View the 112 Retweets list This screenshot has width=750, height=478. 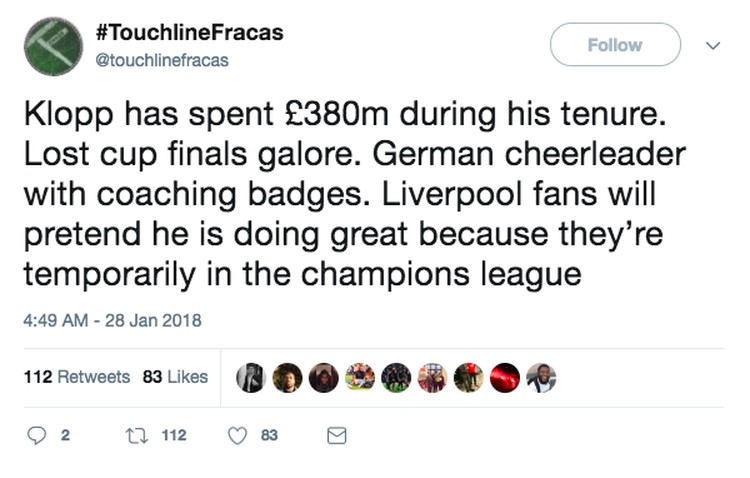coord(76,377)
